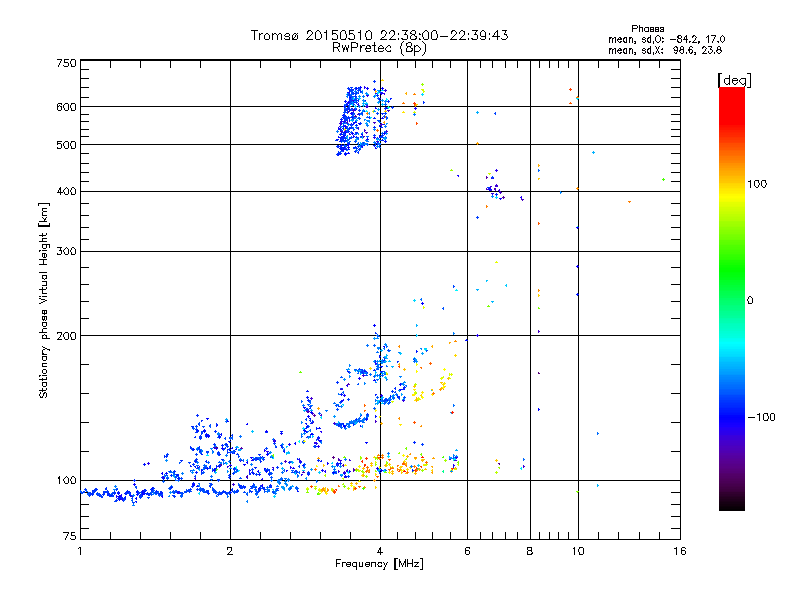Click the '6' x-axis tick label
This screenshot has height=600, width=800.
click(467, 551)
